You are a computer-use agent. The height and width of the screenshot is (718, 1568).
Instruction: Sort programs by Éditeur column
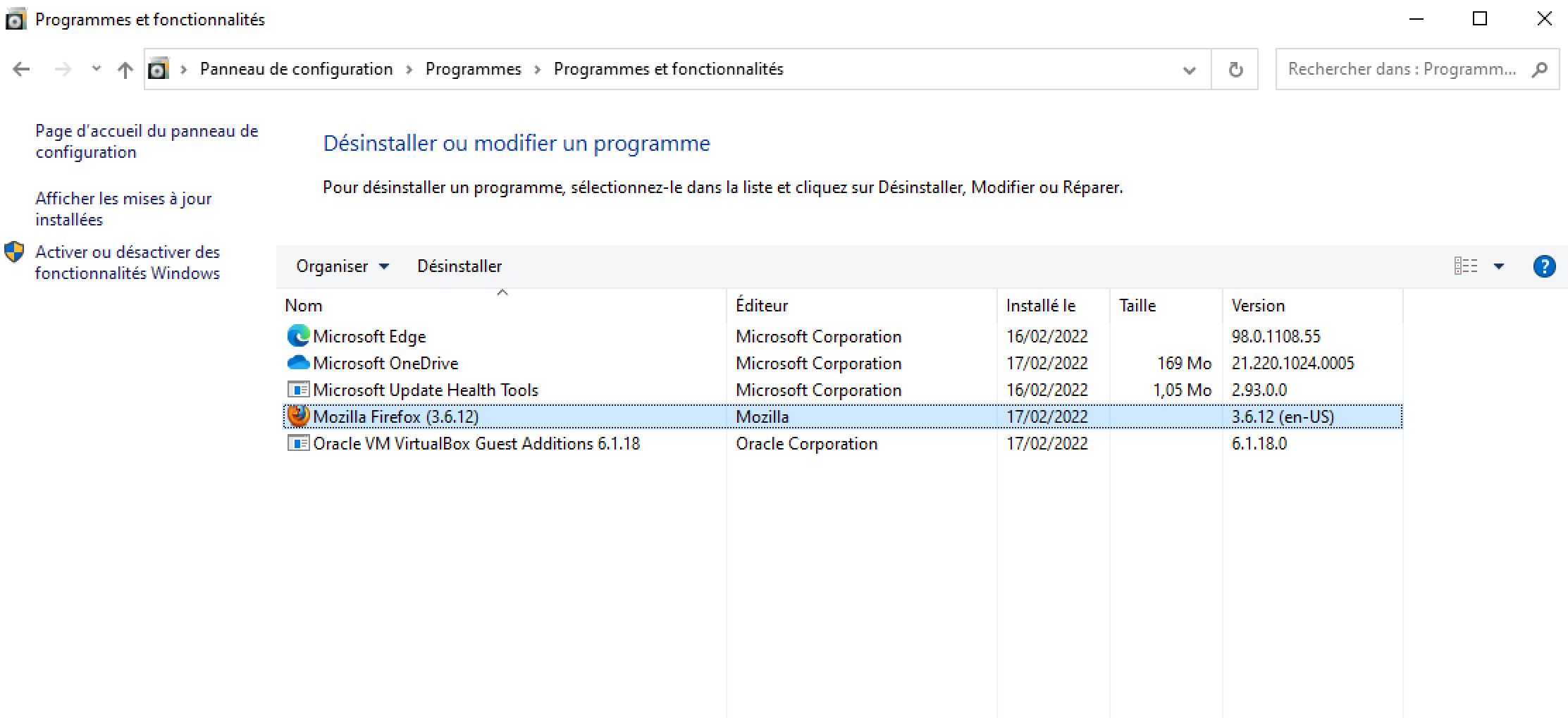pos(761,306)
